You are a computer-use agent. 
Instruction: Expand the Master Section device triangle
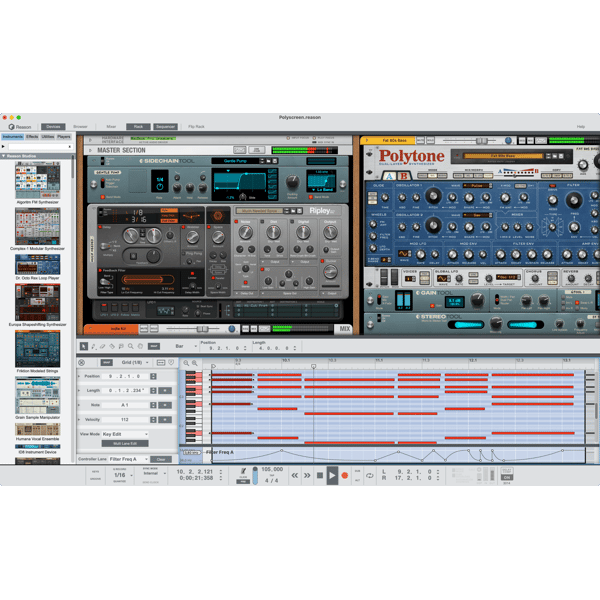(x=91, y=150)
